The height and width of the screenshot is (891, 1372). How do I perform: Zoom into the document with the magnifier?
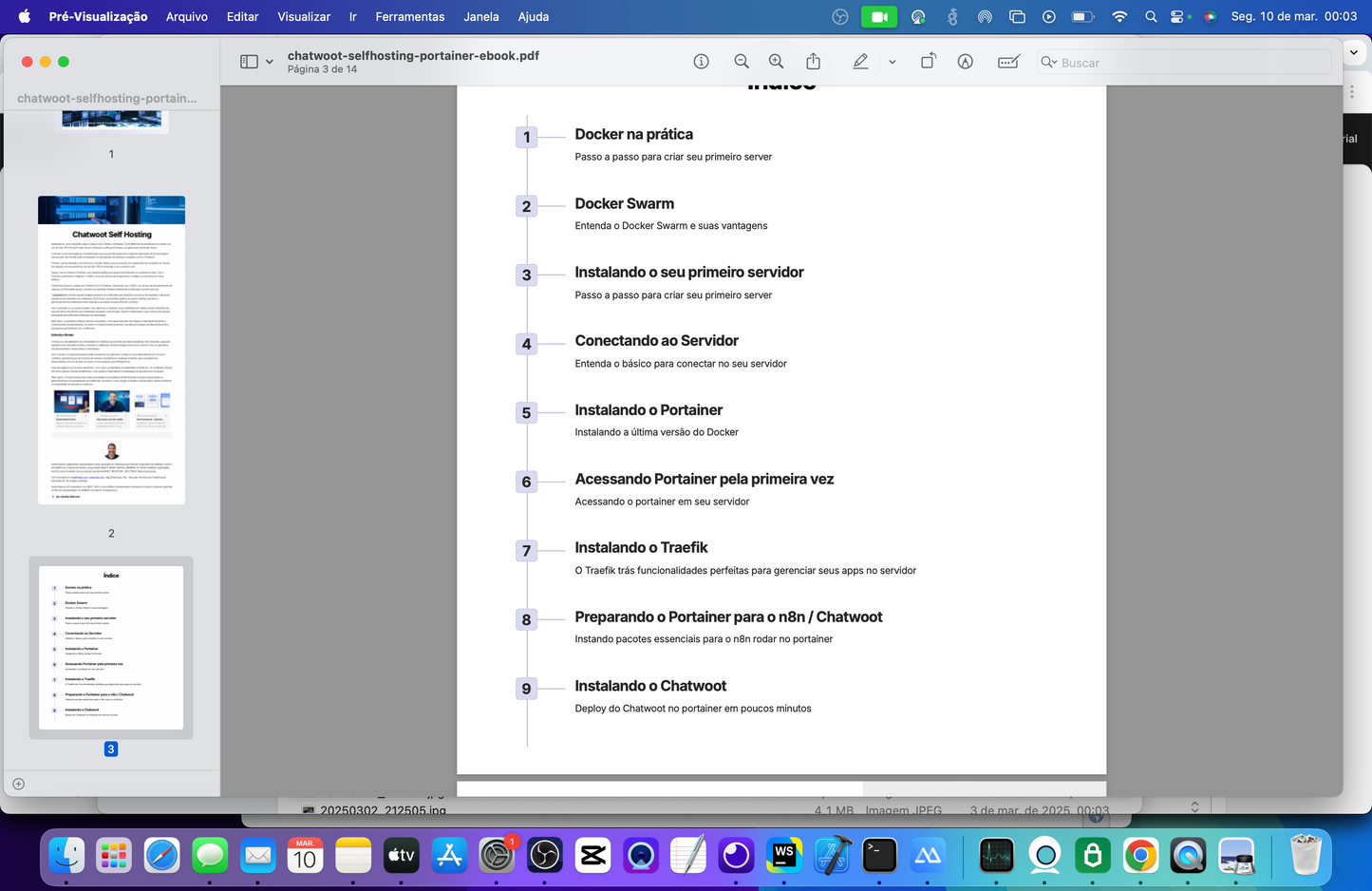pyautogui.click(x=776, y=61)
